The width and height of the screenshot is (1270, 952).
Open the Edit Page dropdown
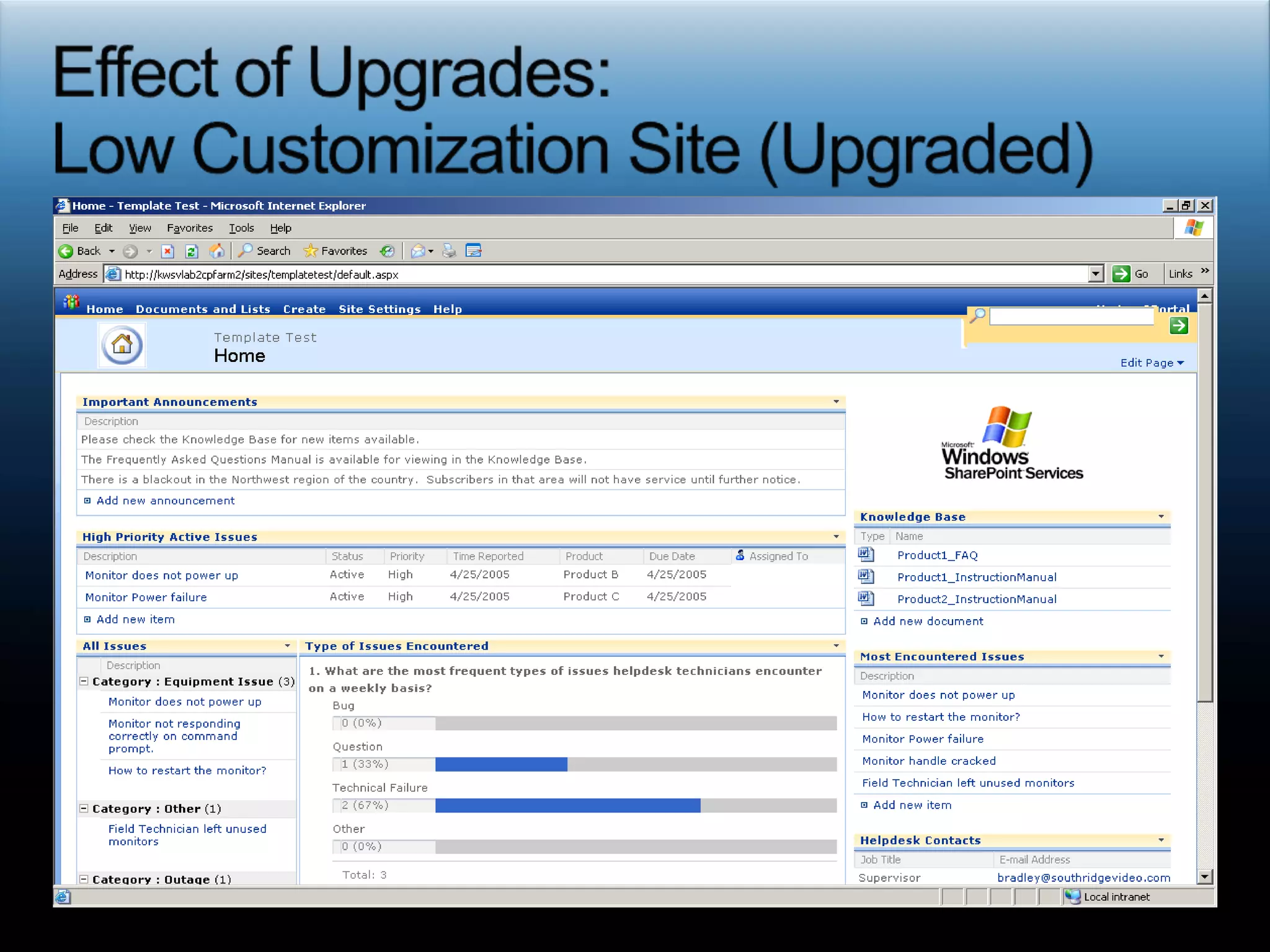click(x=1152, y=363)
